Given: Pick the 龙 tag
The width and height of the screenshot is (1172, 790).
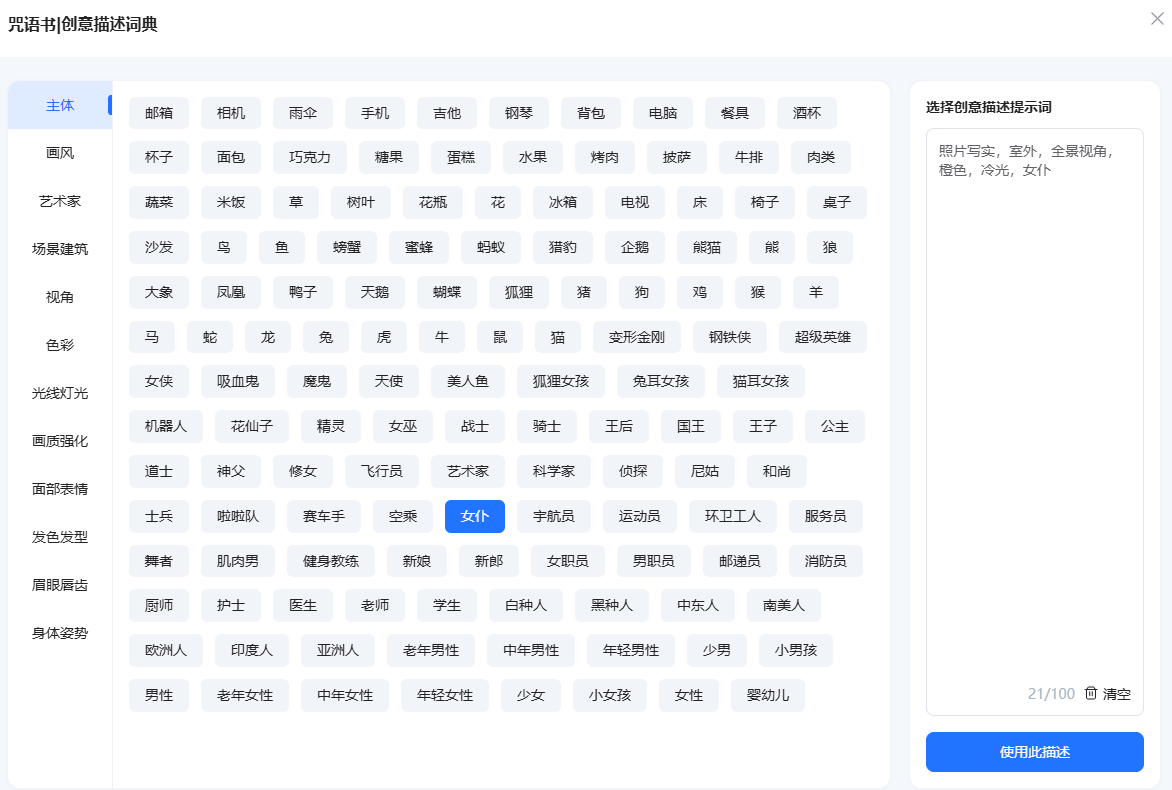Looking at the screenshot, I should (x=268, y=337).
